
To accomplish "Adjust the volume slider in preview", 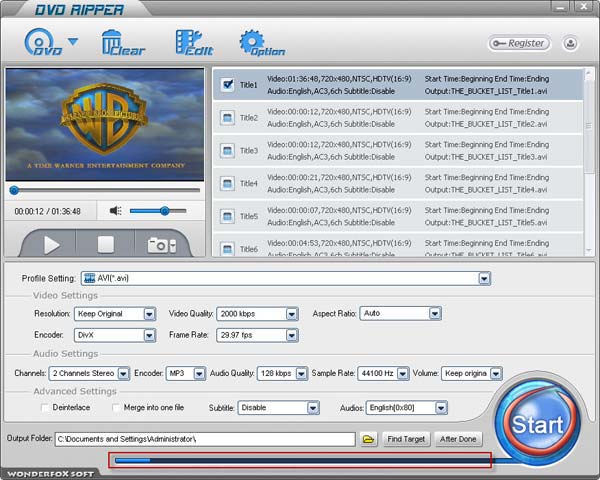I will coord(164,211).
